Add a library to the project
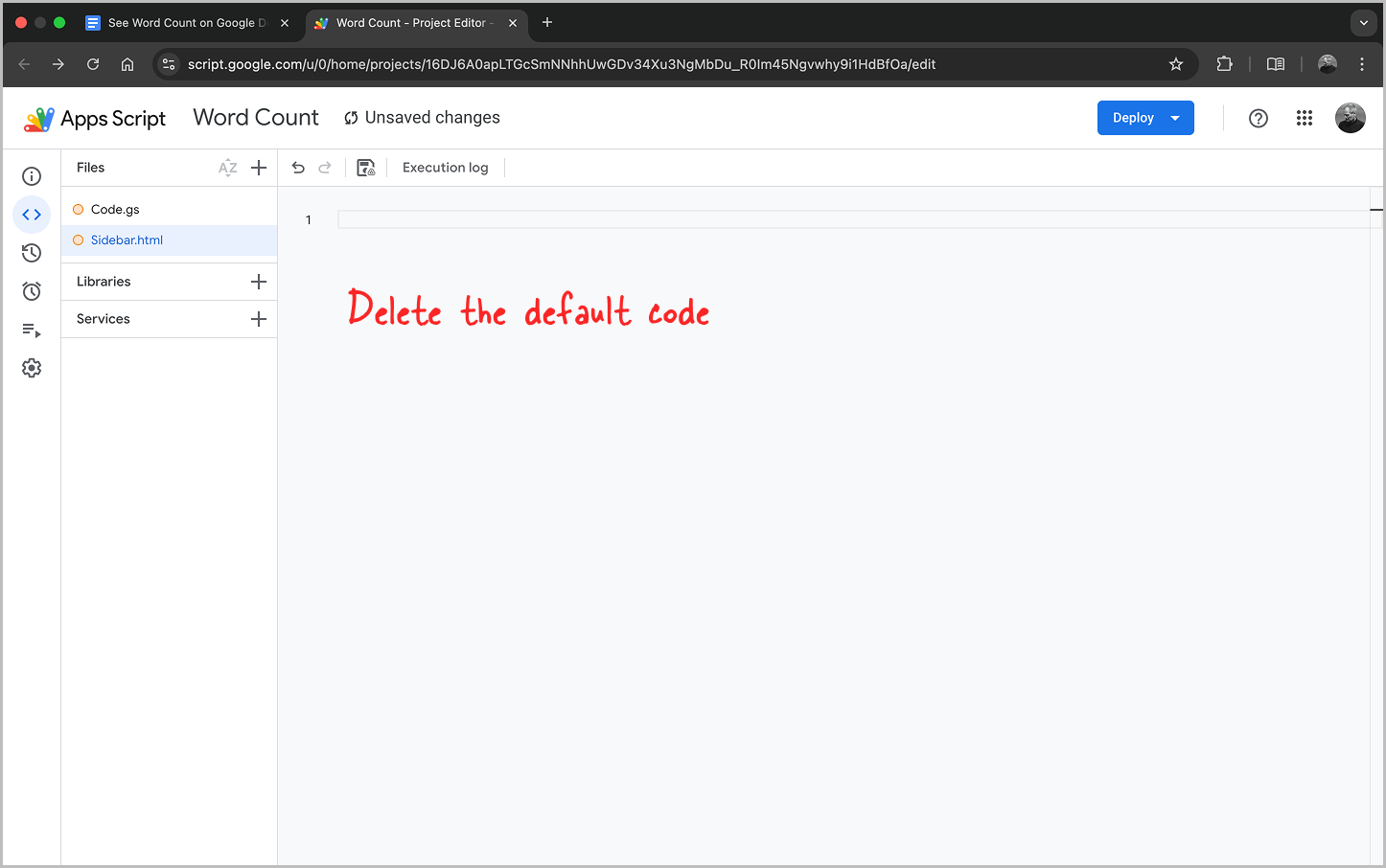This screenshot has width=1386, height=868. 259,281
